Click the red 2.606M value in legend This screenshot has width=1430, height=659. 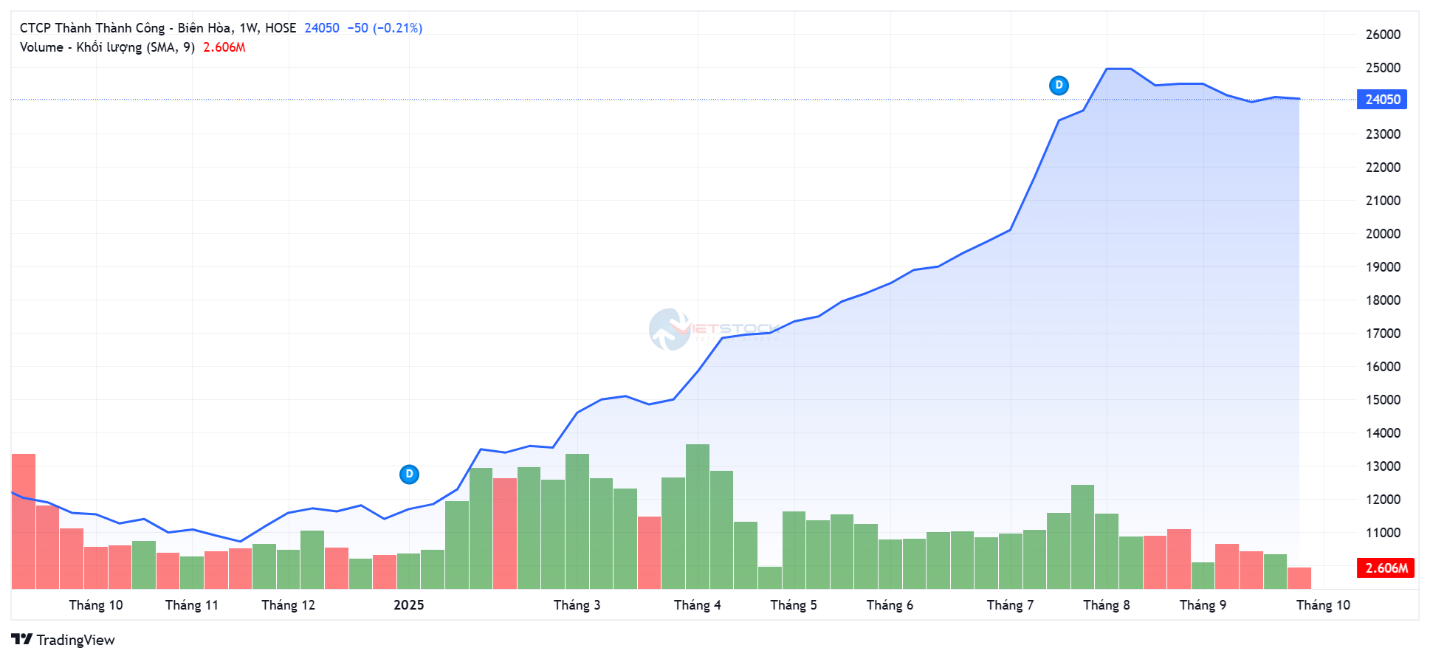pos(224,47)
